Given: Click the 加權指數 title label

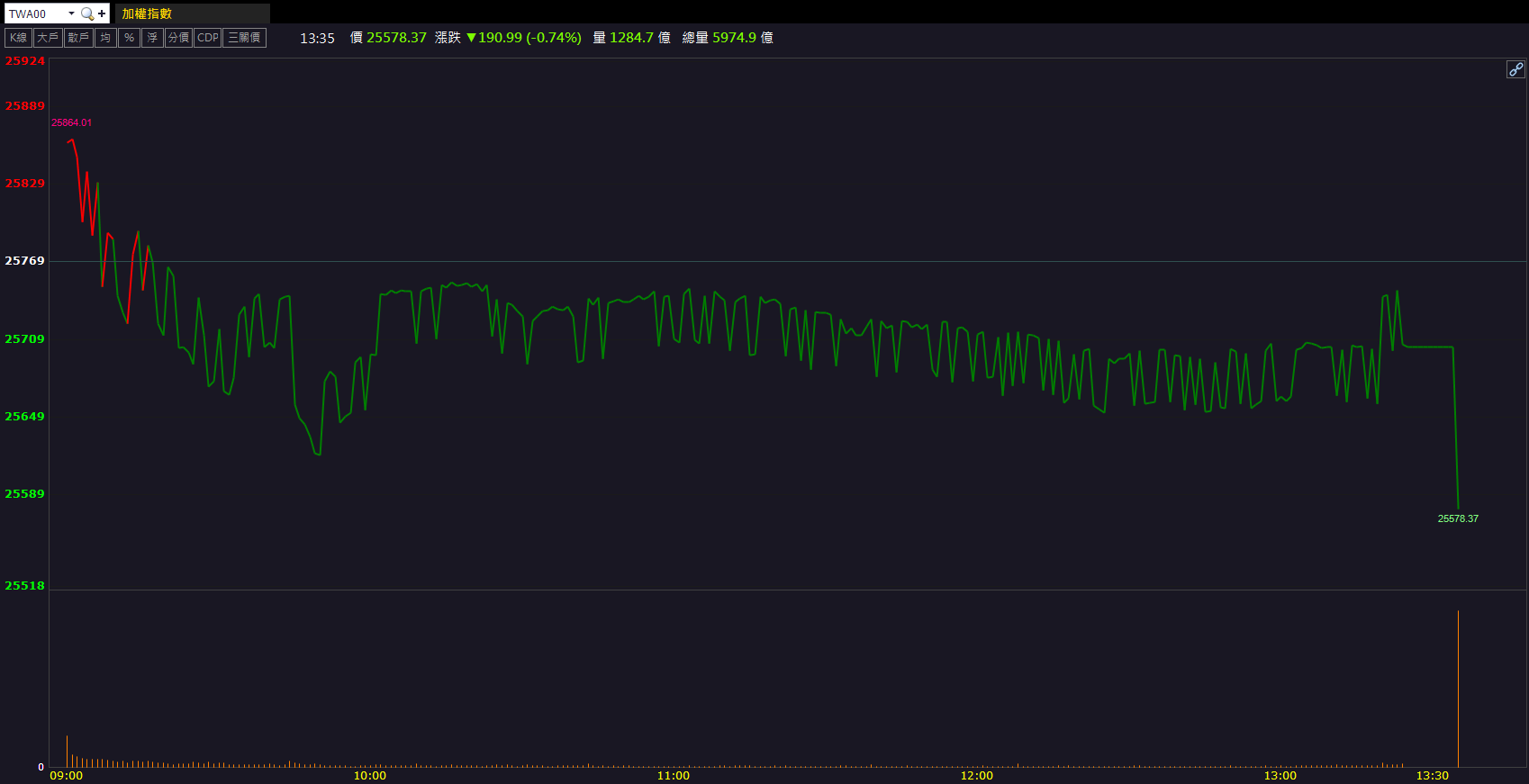Looking at the screenshot, I should click(x=147, y=14).
